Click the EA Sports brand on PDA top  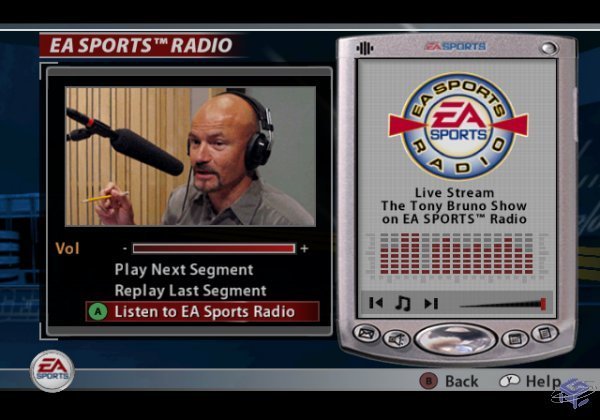pos(455,46)
